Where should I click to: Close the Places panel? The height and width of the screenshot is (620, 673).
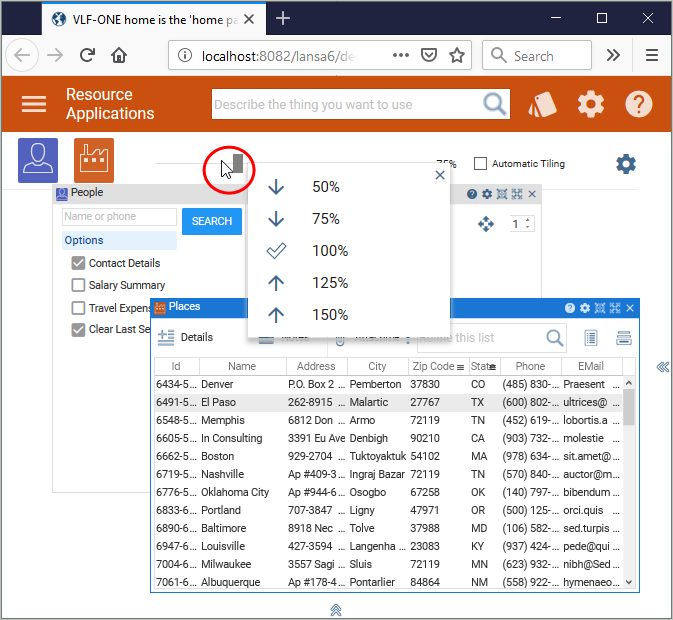pyautogui.click(x=630, y=308)
